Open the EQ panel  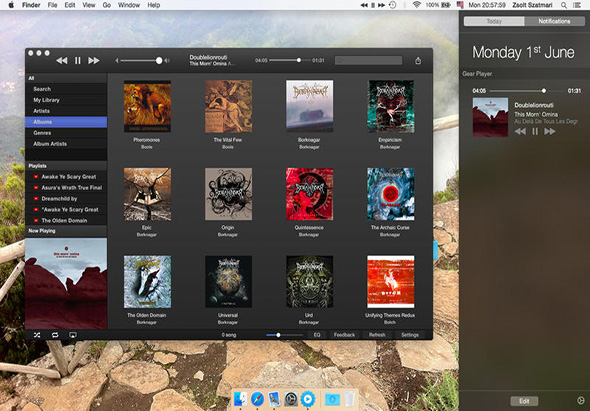tap(317, 335)
